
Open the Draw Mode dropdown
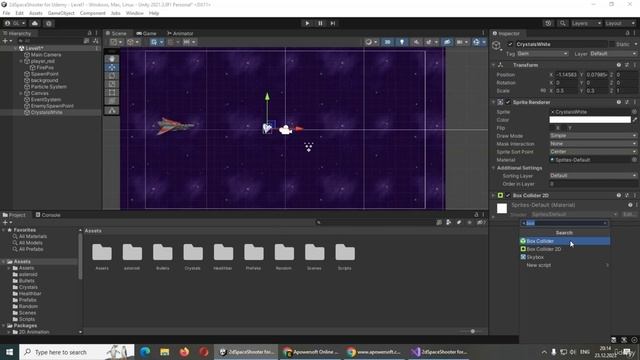(593, 136)
